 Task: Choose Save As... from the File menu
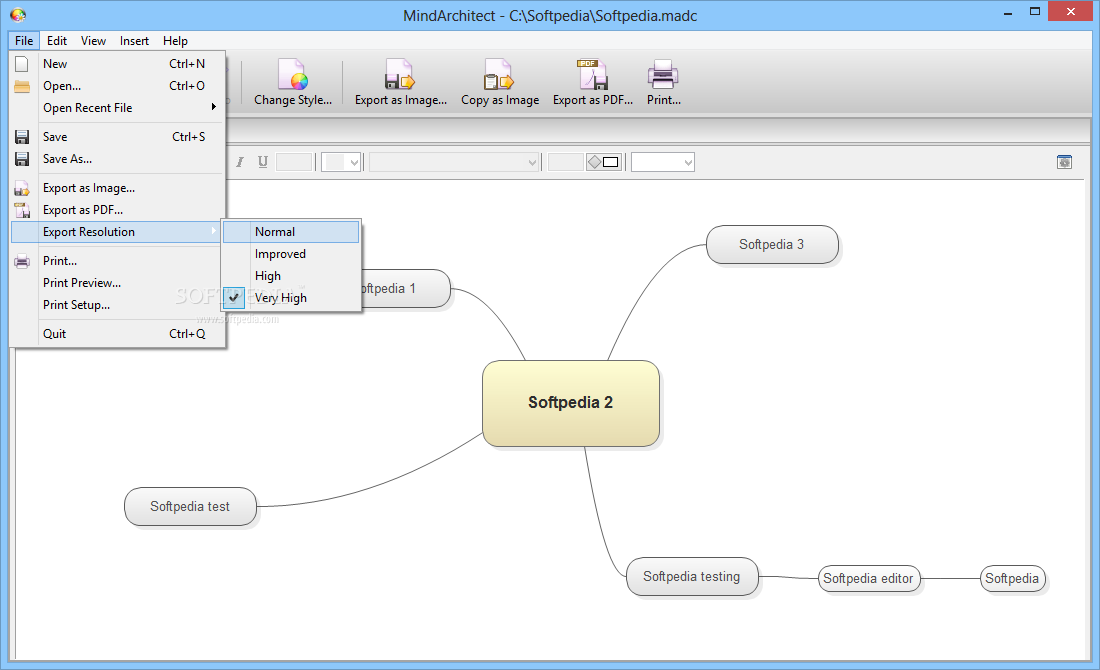[x=118, y=159]
